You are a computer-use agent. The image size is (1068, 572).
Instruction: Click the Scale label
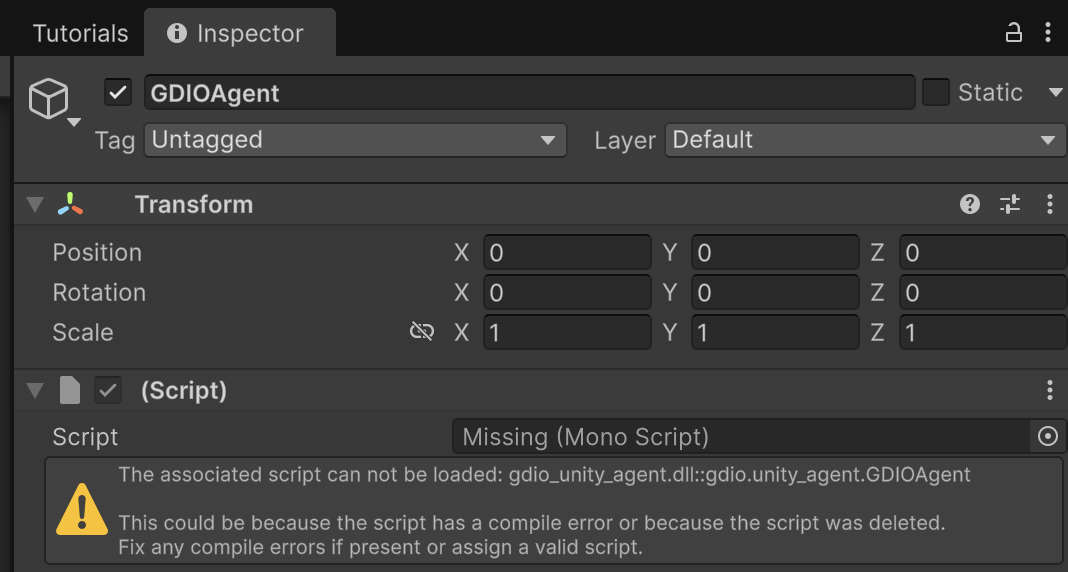83,332
